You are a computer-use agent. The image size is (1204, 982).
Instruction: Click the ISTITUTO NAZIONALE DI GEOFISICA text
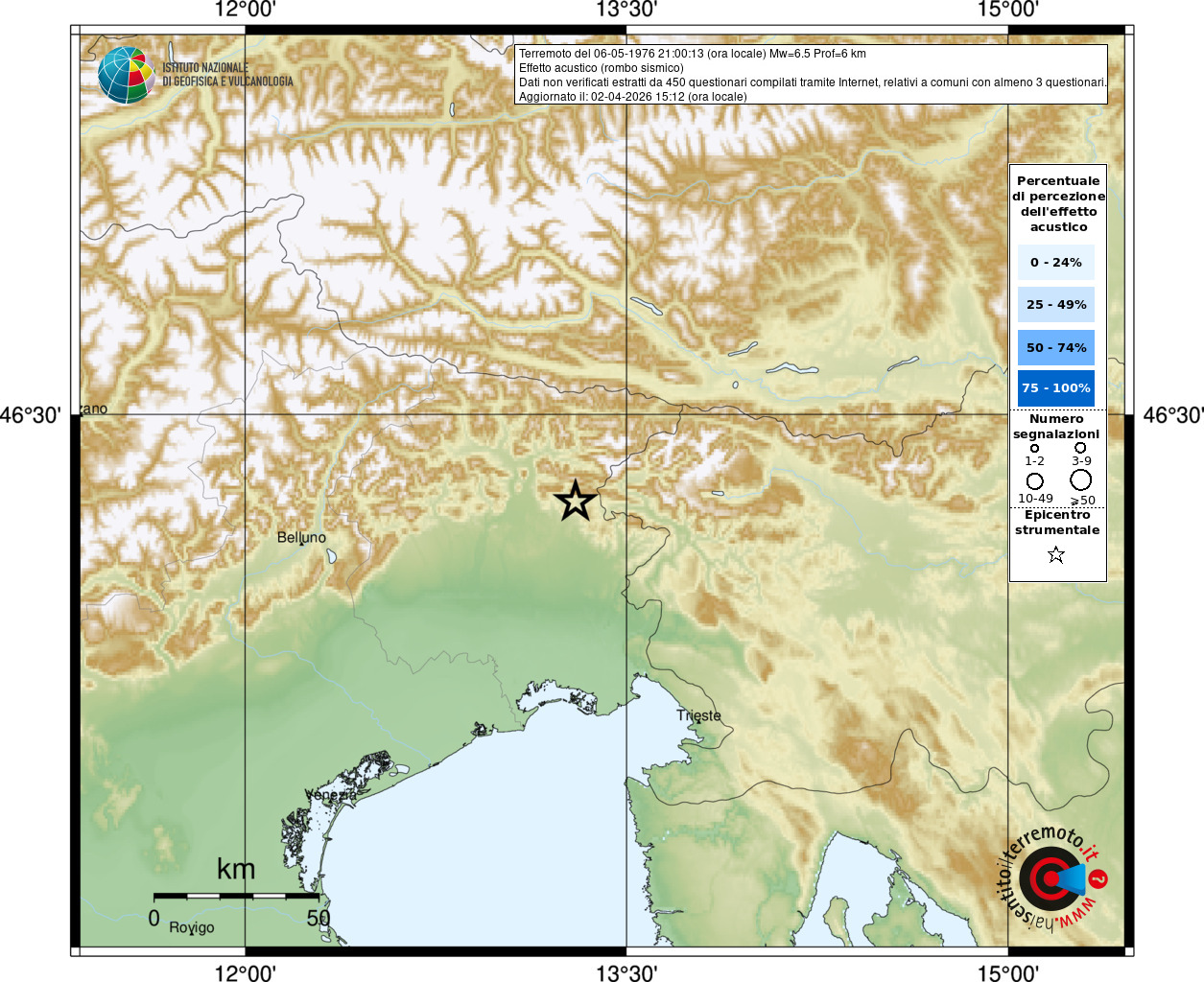[227, 75]
